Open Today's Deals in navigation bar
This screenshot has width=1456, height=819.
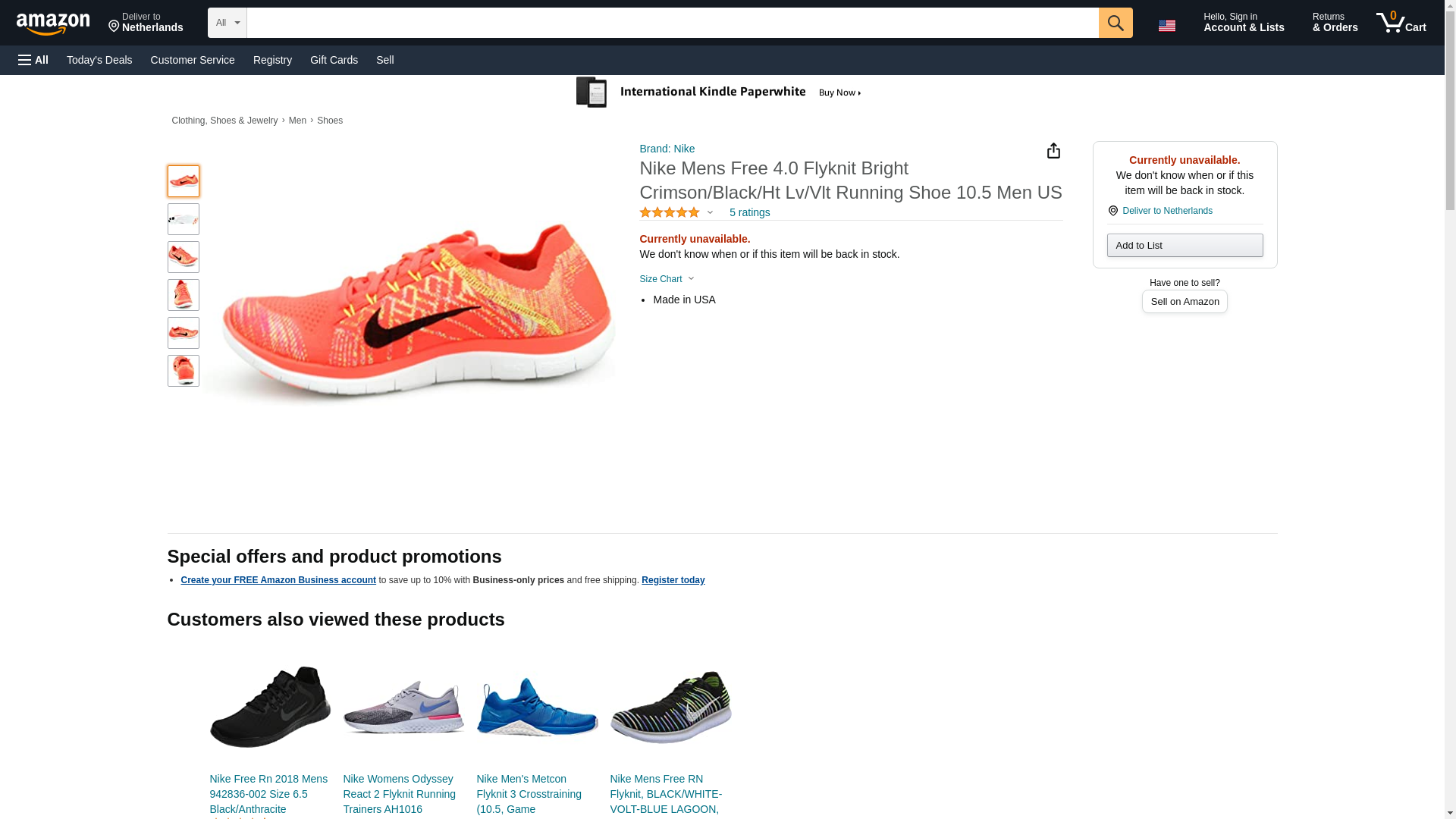pos(99,60)
